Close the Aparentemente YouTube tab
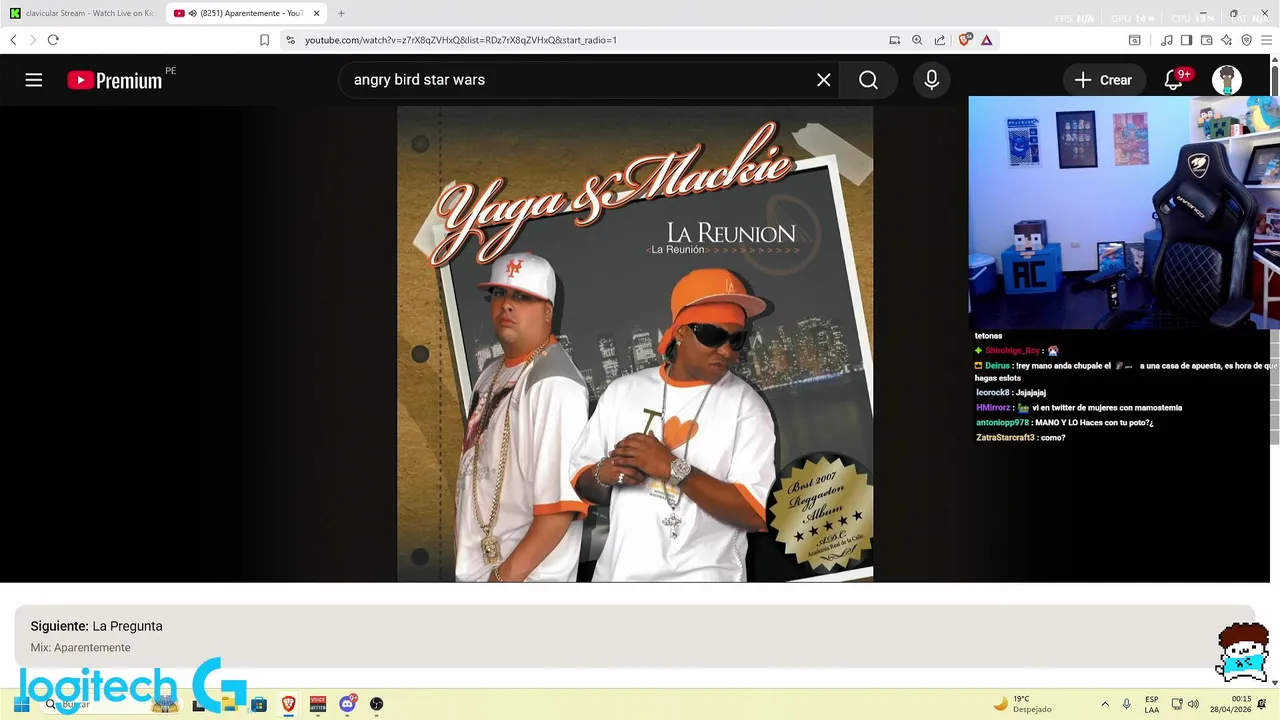1280x720 pixels. pyautogui.click(x=316, y=13)
